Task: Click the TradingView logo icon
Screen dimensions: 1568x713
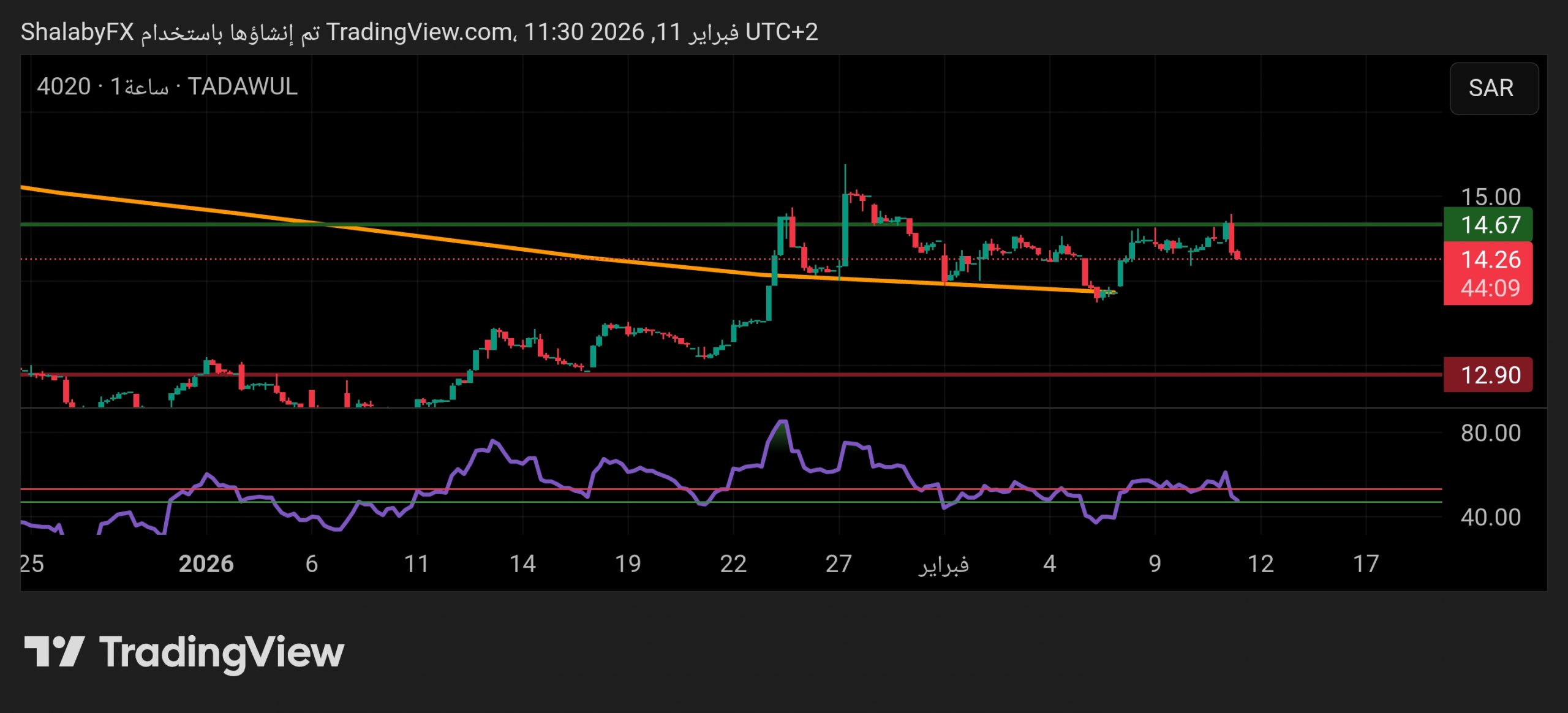Action: click(x=54, y=652)
